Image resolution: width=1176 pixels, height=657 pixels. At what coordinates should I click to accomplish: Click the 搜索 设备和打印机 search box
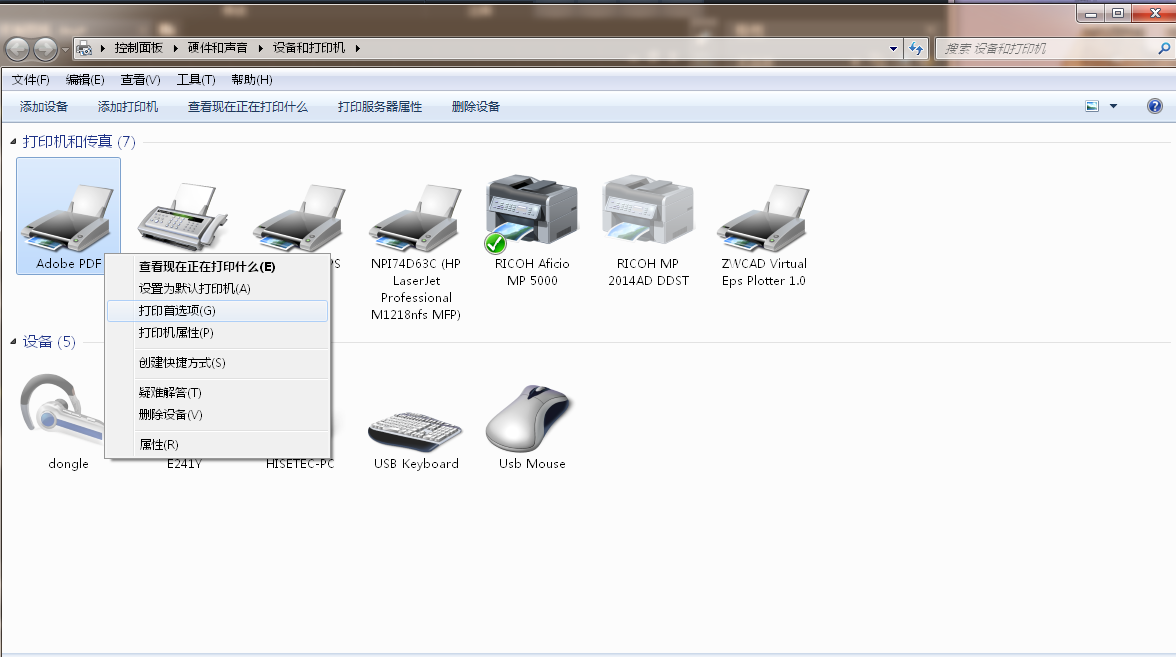(x=1045, y=48)
